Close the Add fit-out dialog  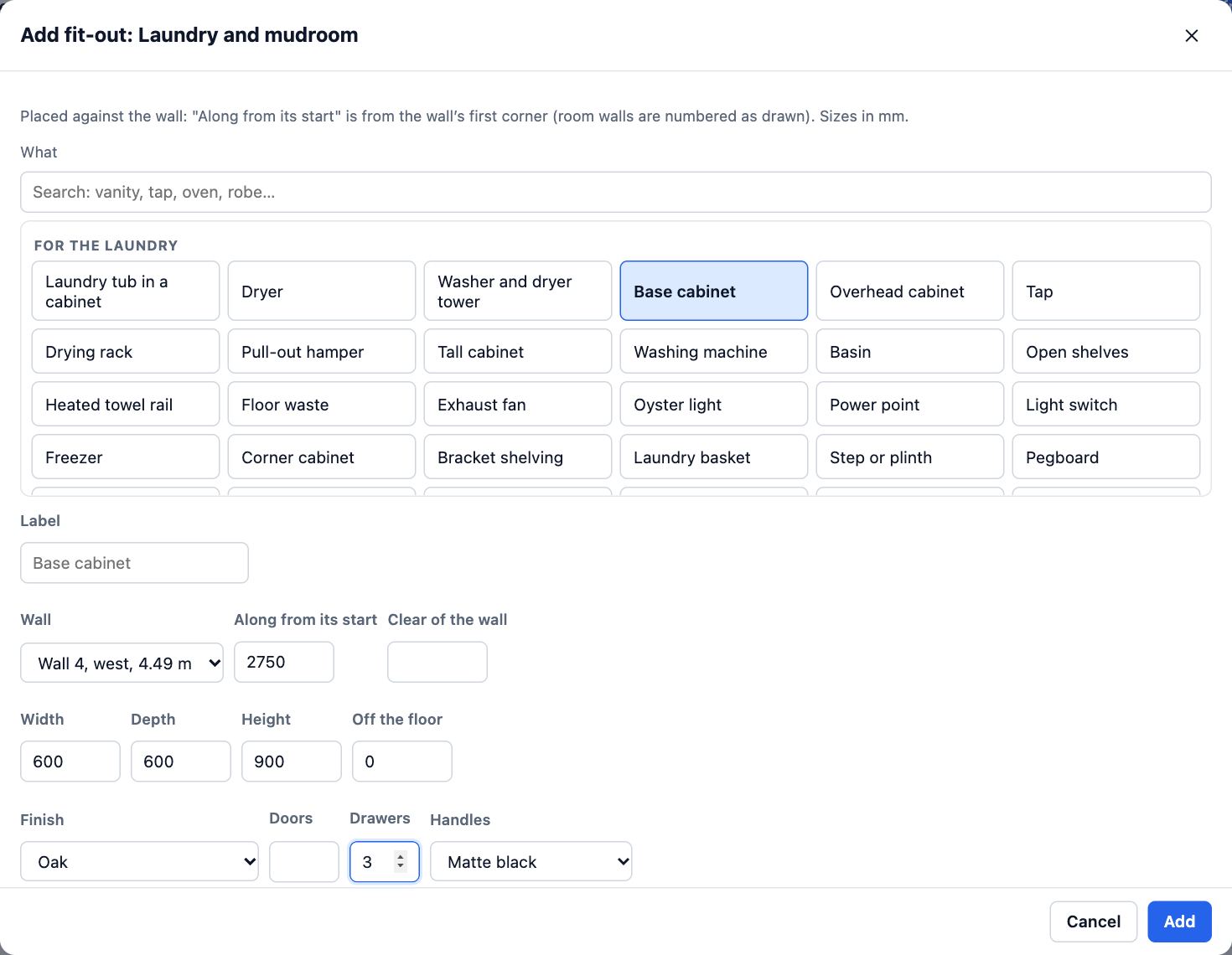pos(1191,35)
